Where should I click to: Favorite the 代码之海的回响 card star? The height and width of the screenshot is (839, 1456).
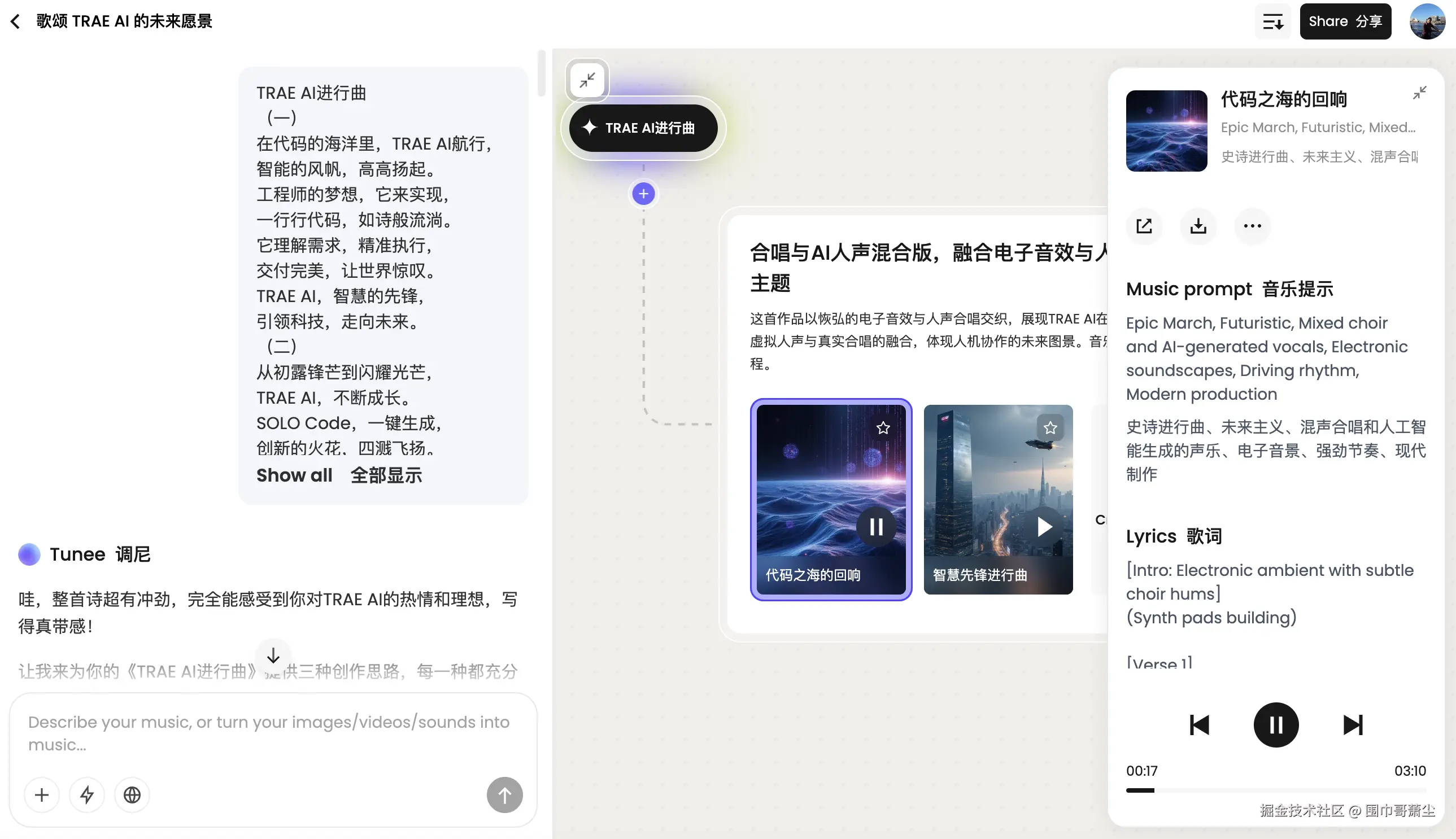click(883, 427)
